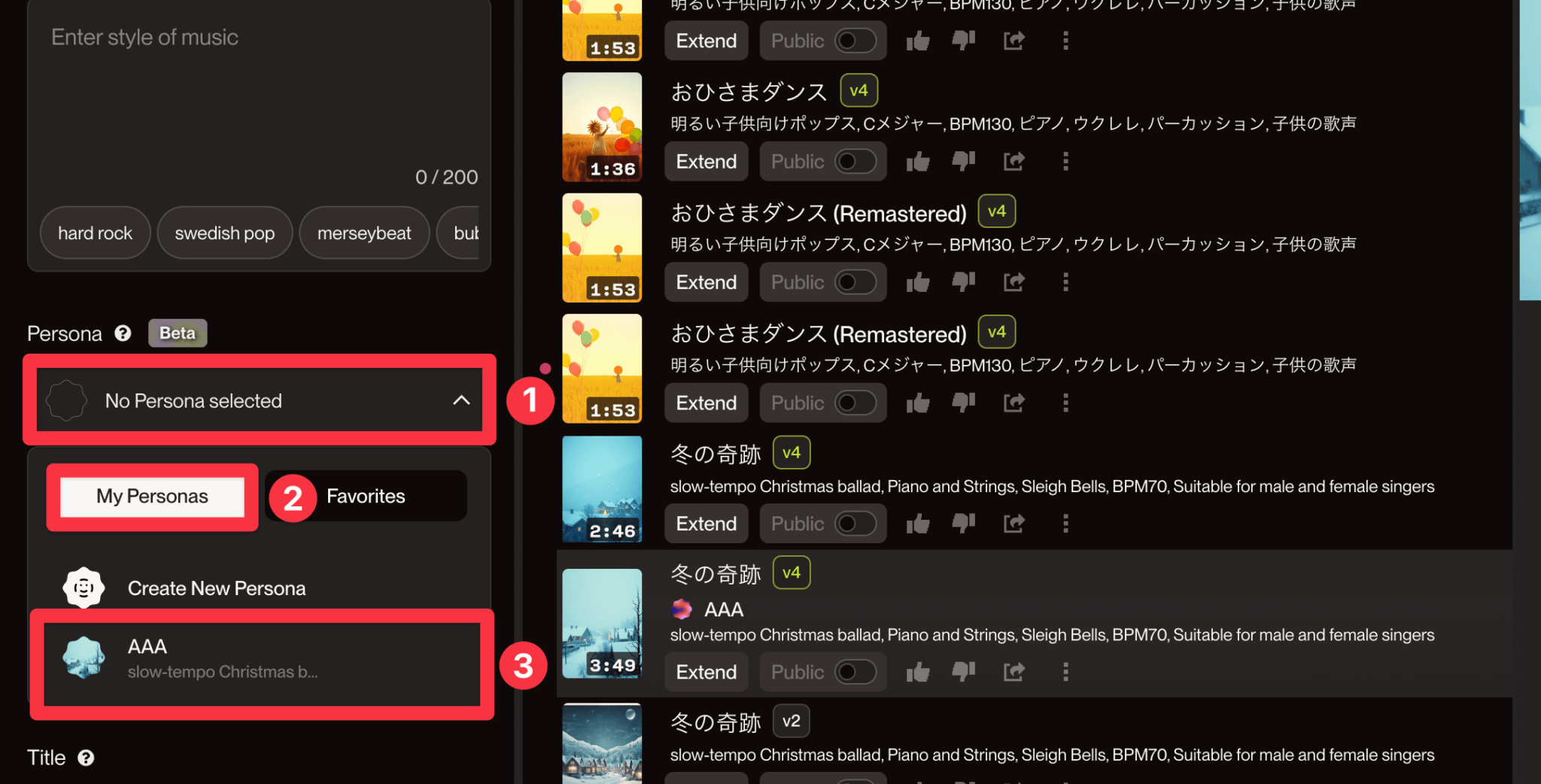Image resolution: width=1541 pixels, height=784 pixels.
Task: Open more options for first おひさまダンス (Remastered)
Action: tap(1065, 282)
